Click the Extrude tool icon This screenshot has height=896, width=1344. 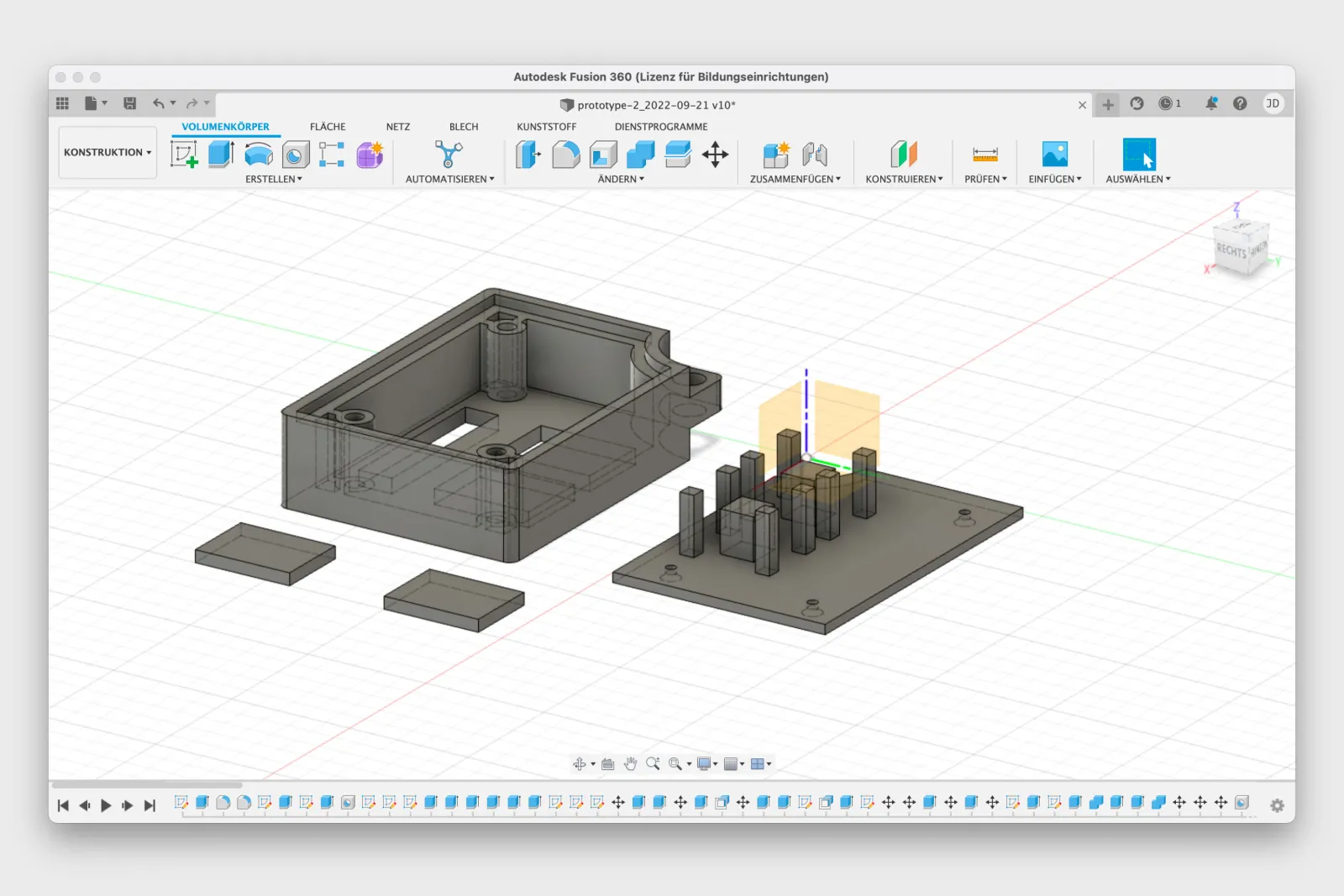click(x=221, y=155)
